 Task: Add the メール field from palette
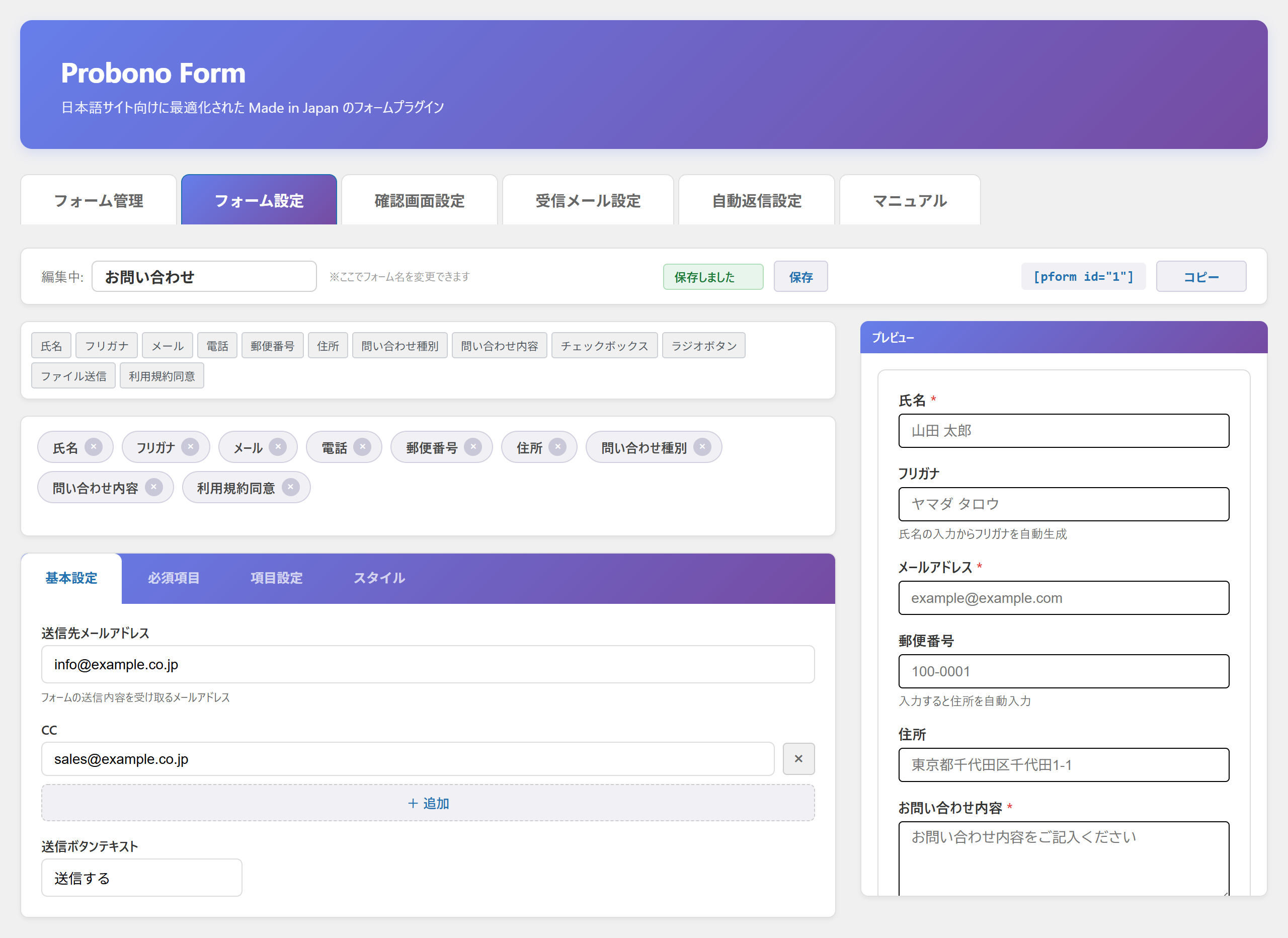168,345
